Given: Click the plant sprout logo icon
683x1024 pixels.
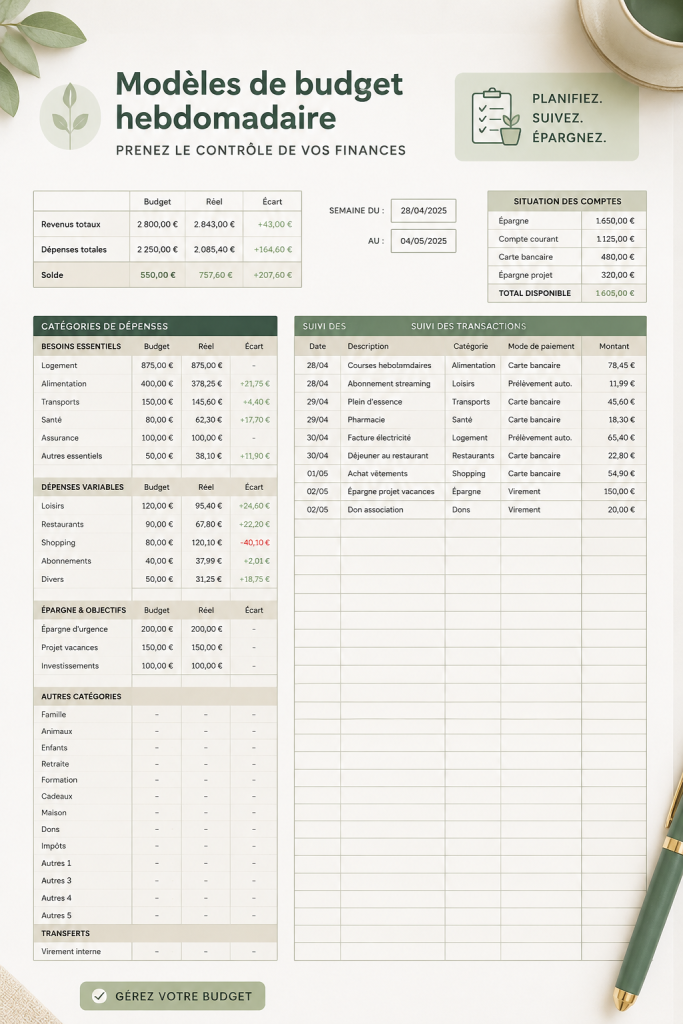Looking at the screenshot, I should coord(70,116).
